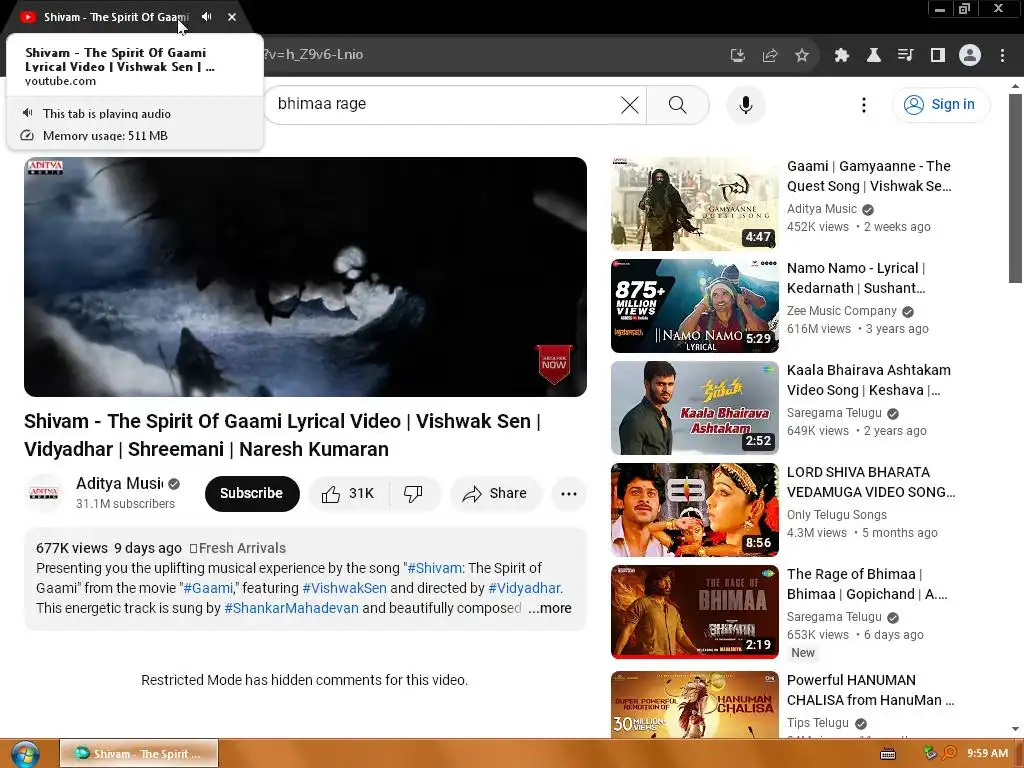Open YouTube settings three-dot menu

click(863, 104)
